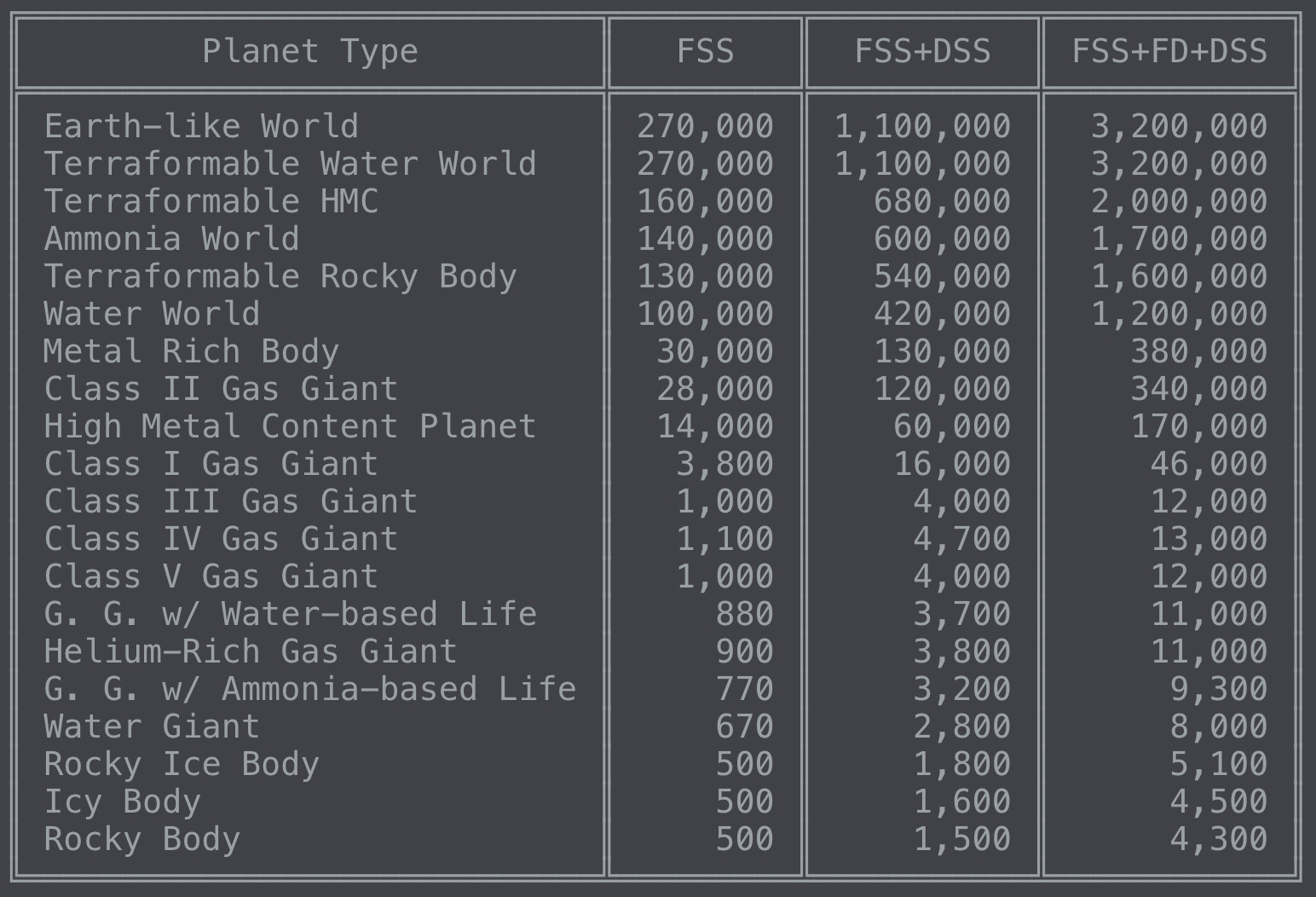Select the Class II Gas Giant label

point(221,389)
